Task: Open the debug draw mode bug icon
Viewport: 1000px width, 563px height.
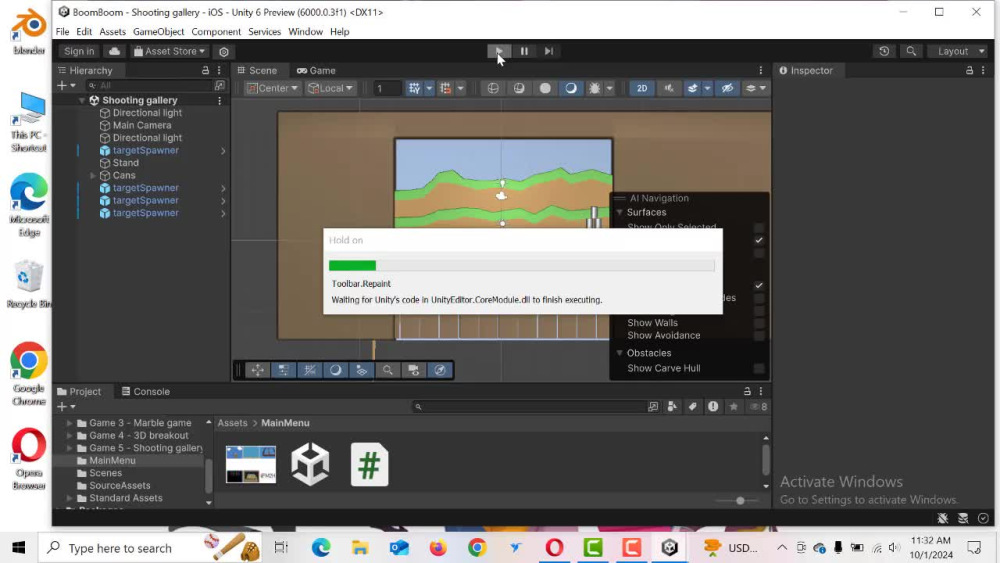Action: point(594,89)
